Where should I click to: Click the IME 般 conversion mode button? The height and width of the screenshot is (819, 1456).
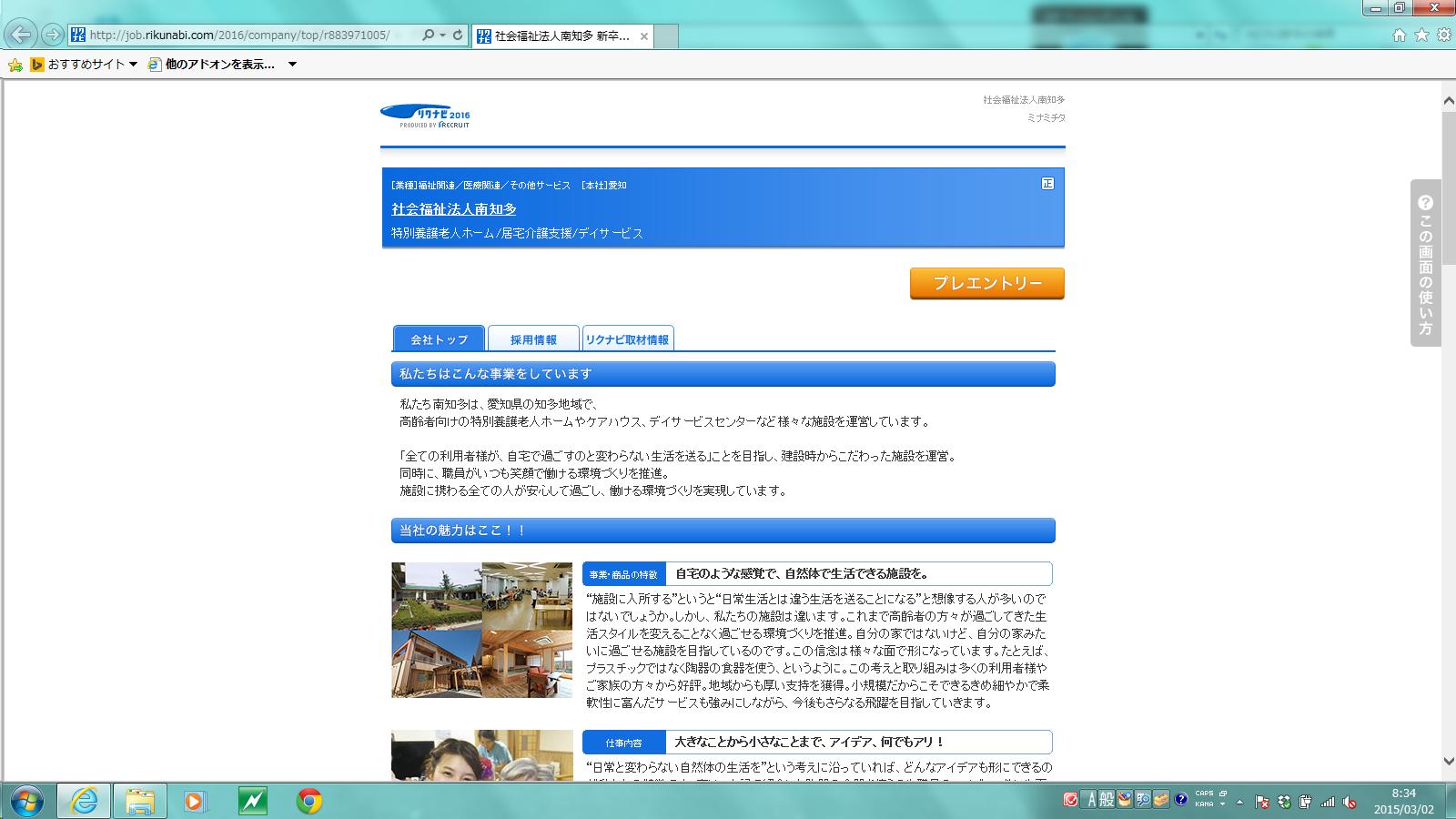pos(1107,800)
